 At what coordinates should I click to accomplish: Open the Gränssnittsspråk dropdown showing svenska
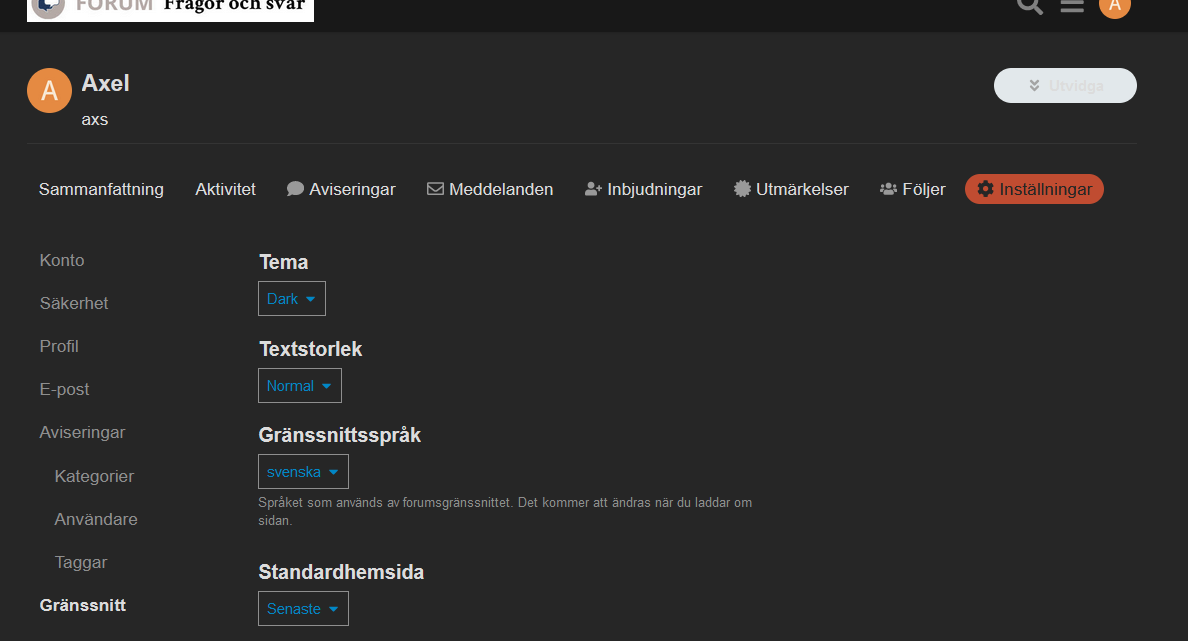pos(303,472)
